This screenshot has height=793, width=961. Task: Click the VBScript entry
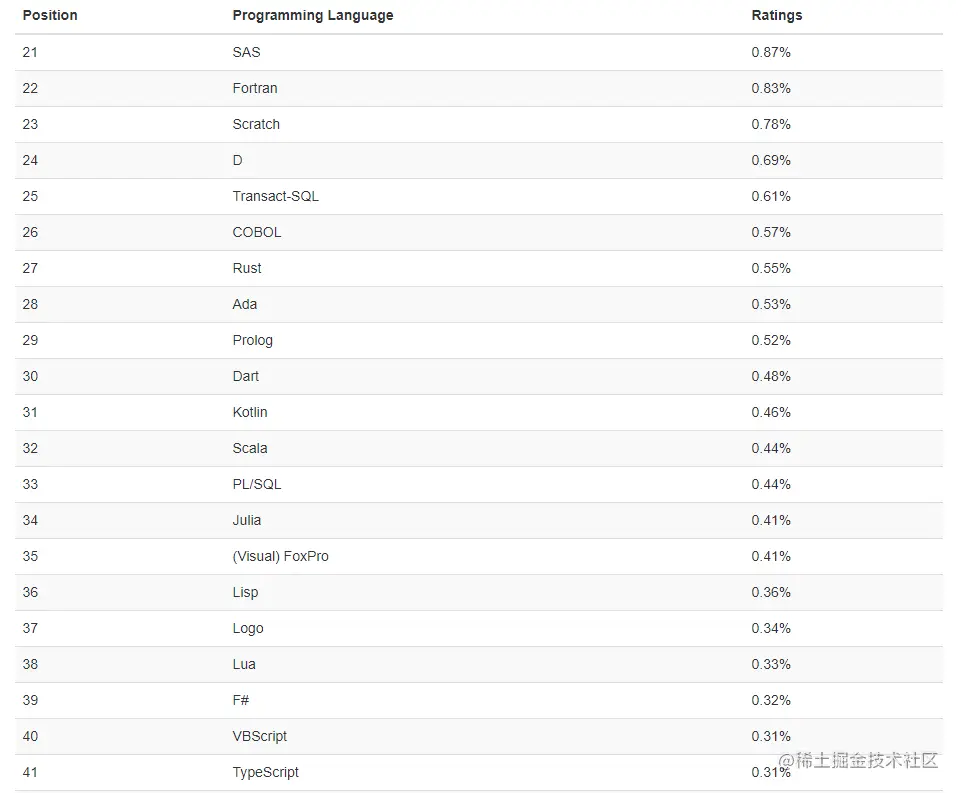[260, 737]
